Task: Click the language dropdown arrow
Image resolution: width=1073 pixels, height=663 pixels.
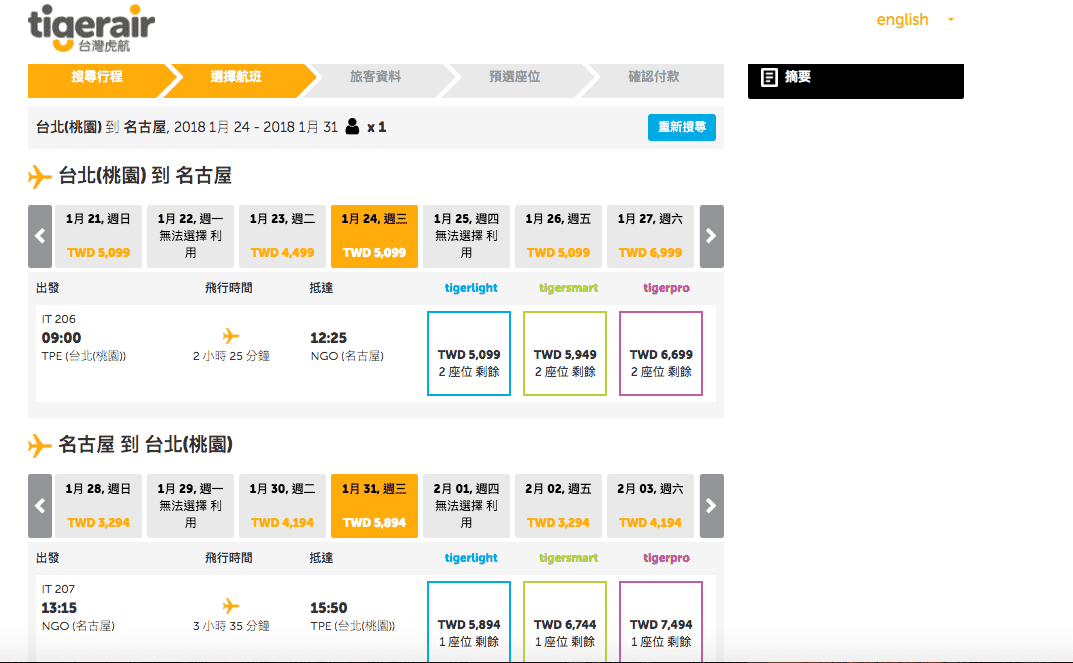Action: (951, 20)
